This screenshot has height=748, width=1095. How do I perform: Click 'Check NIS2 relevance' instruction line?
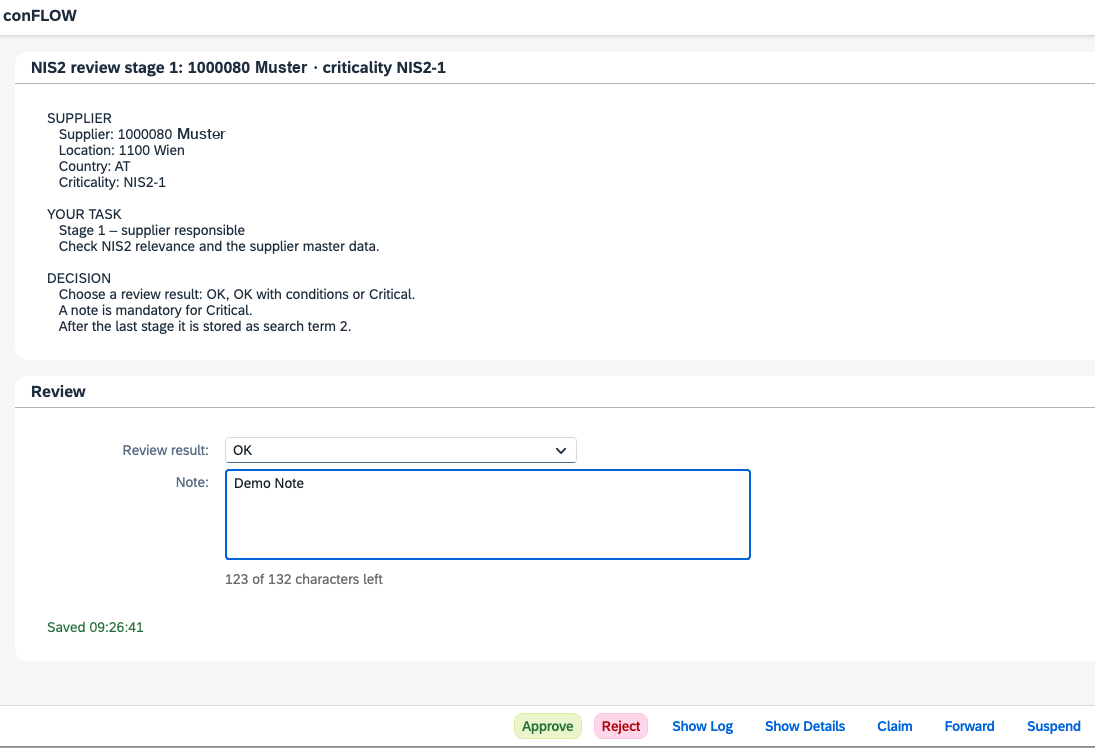pyautogui.click(x=219, y=247)
